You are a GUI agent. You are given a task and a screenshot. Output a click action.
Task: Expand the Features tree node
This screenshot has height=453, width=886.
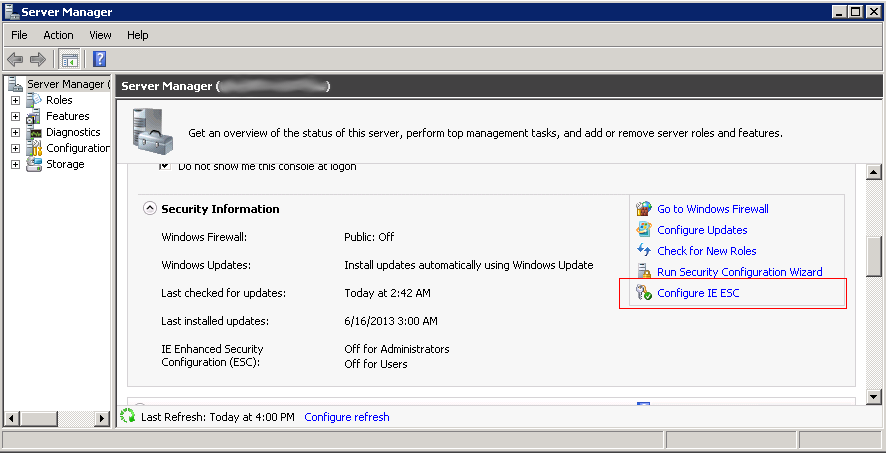coord(15,117)
